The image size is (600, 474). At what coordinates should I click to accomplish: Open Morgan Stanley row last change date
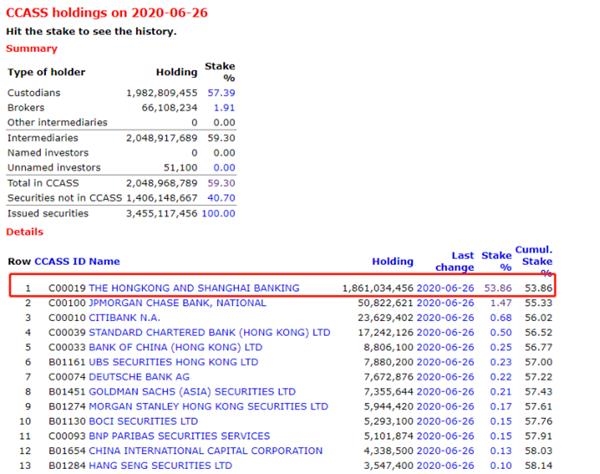point(445,407)
